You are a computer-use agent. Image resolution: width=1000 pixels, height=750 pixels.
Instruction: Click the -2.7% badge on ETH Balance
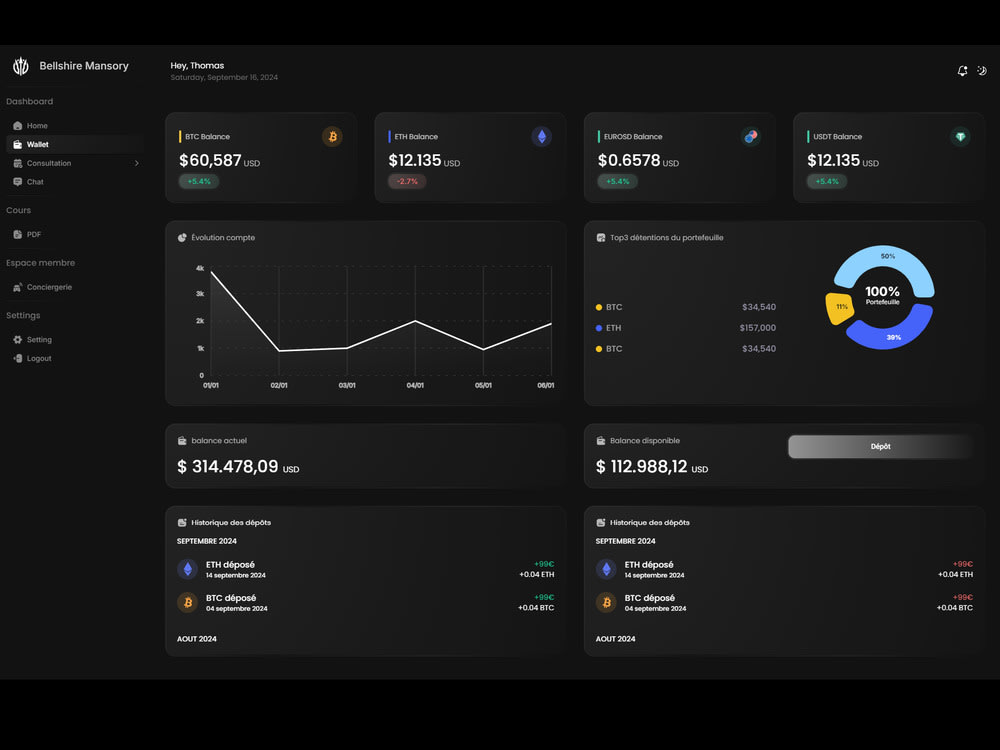click(x=407, y=181)
